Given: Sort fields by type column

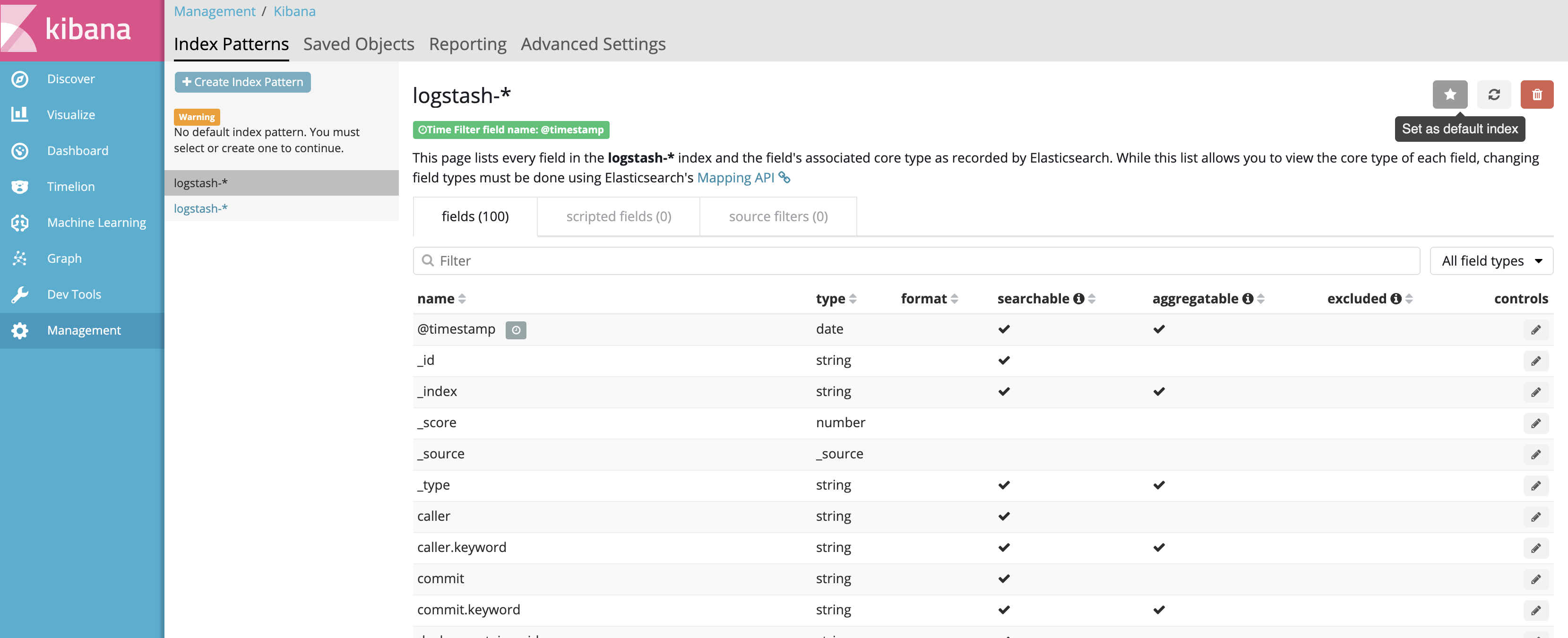Looking at the screenshot, I should click(x=852, y=298).
